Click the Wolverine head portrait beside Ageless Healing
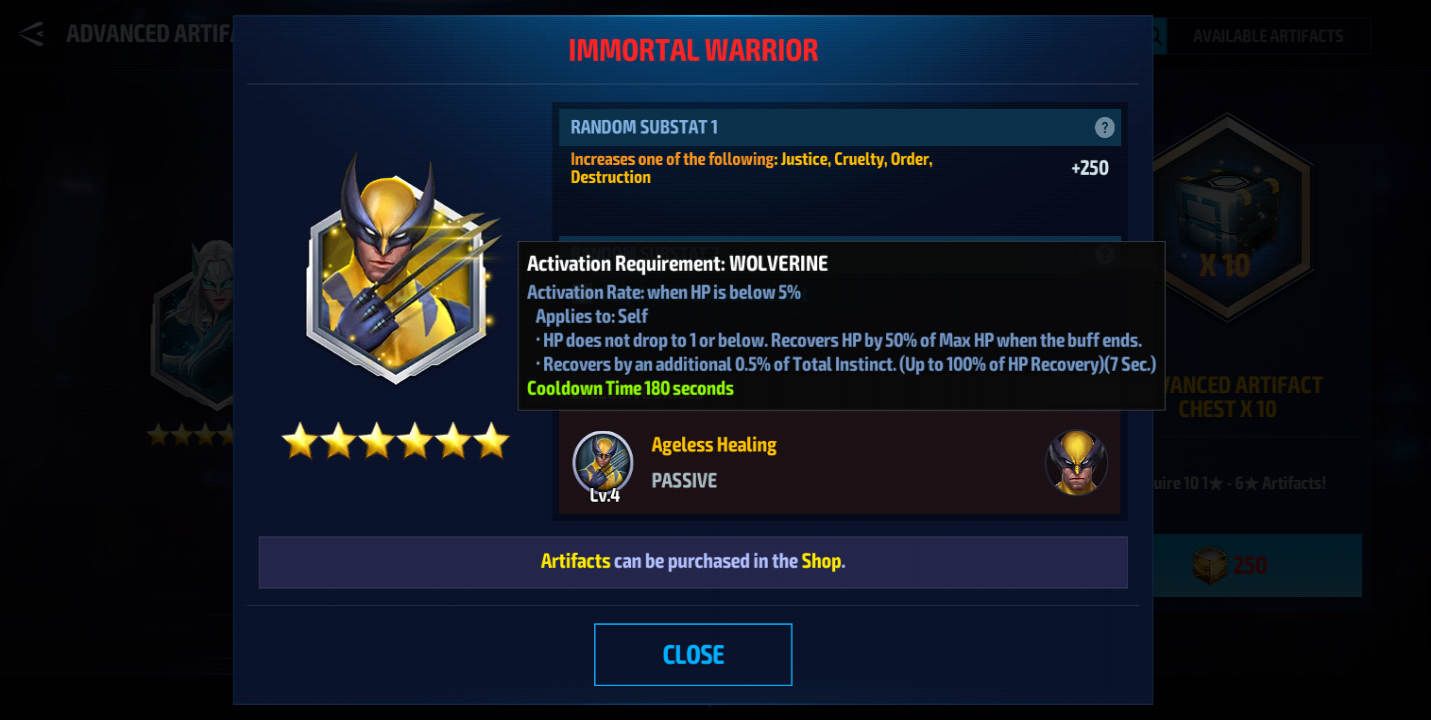 tap(1076, 462)
